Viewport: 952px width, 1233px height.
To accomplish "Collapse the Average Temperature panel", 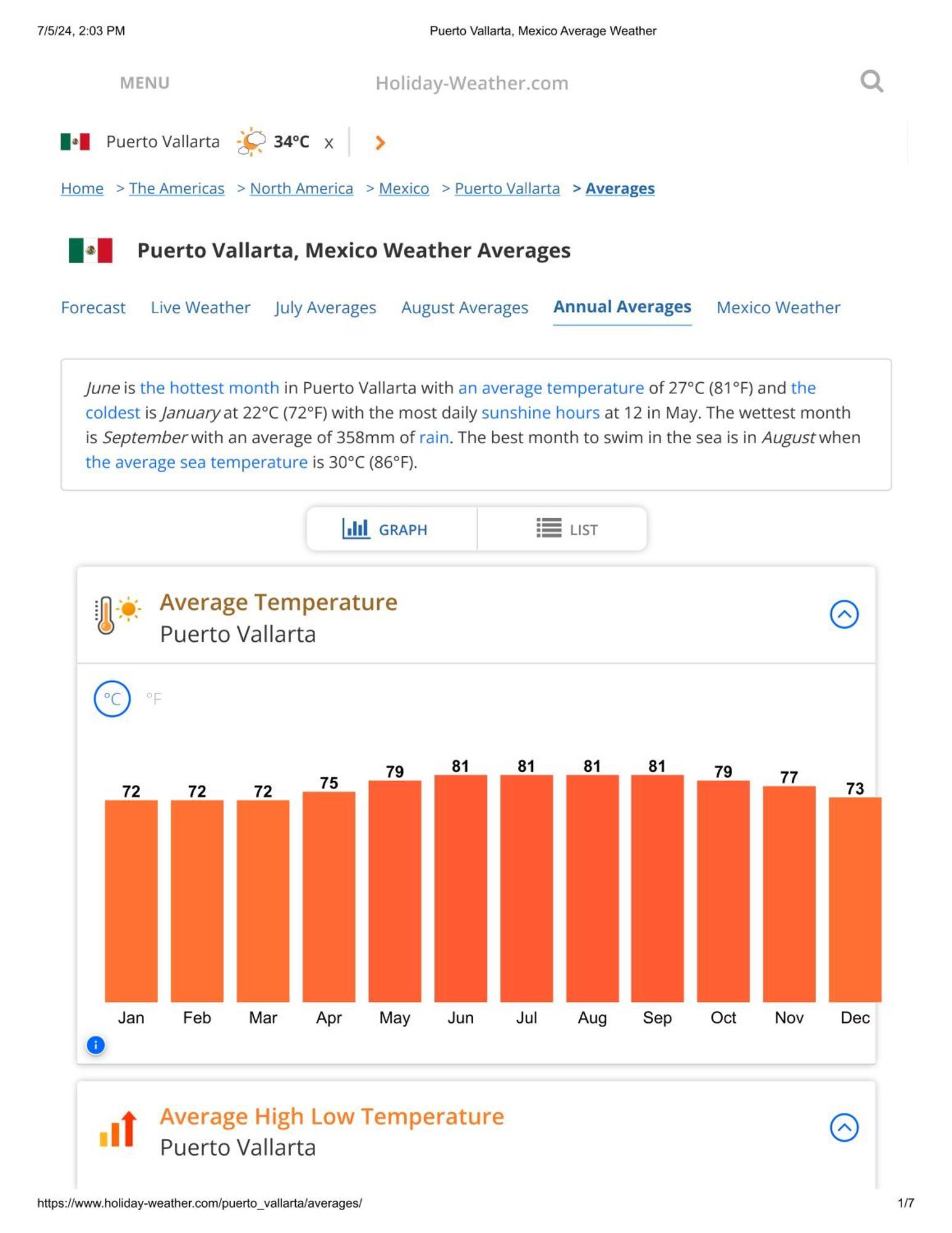I will 844,614.
